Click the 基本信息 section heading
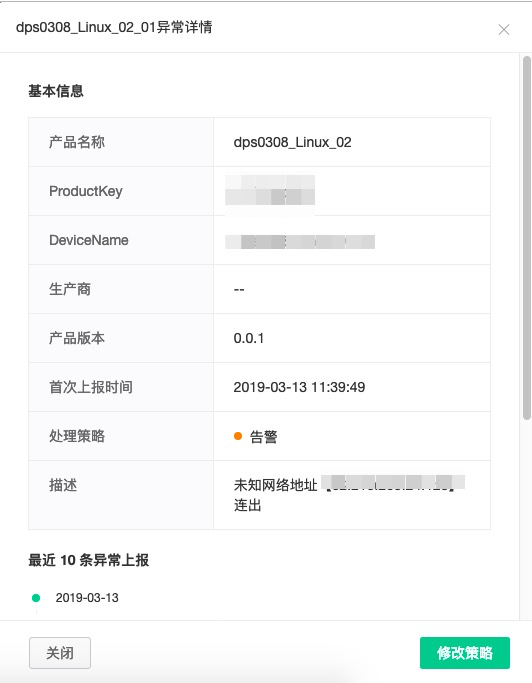Viewport: 532px width, 683px height. tap(56, 91)
